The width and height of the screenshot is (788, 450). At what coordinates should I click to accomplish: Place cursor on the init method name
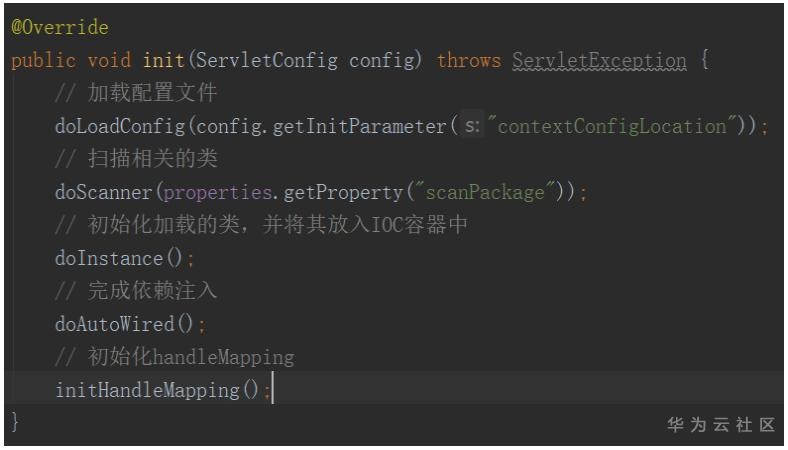click(164, 61)
